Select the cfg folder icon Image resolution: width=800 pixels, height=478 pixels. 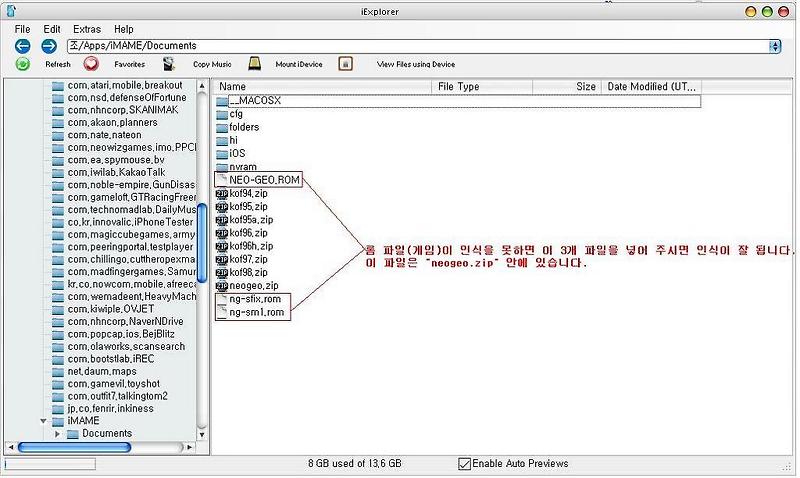click(x=221, y=114)
